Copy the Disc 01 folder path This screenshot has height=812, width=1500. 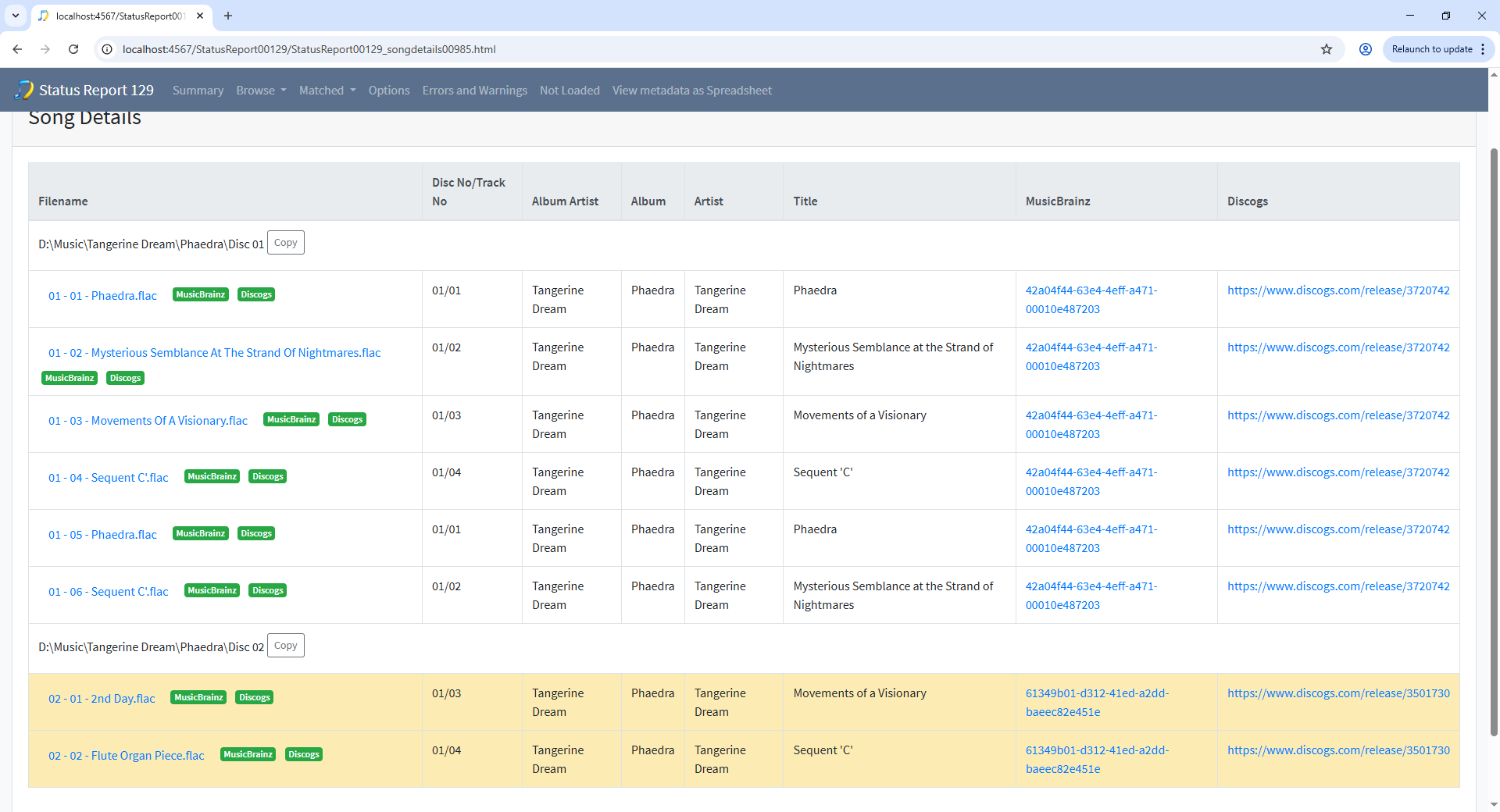tap(286, 243)
